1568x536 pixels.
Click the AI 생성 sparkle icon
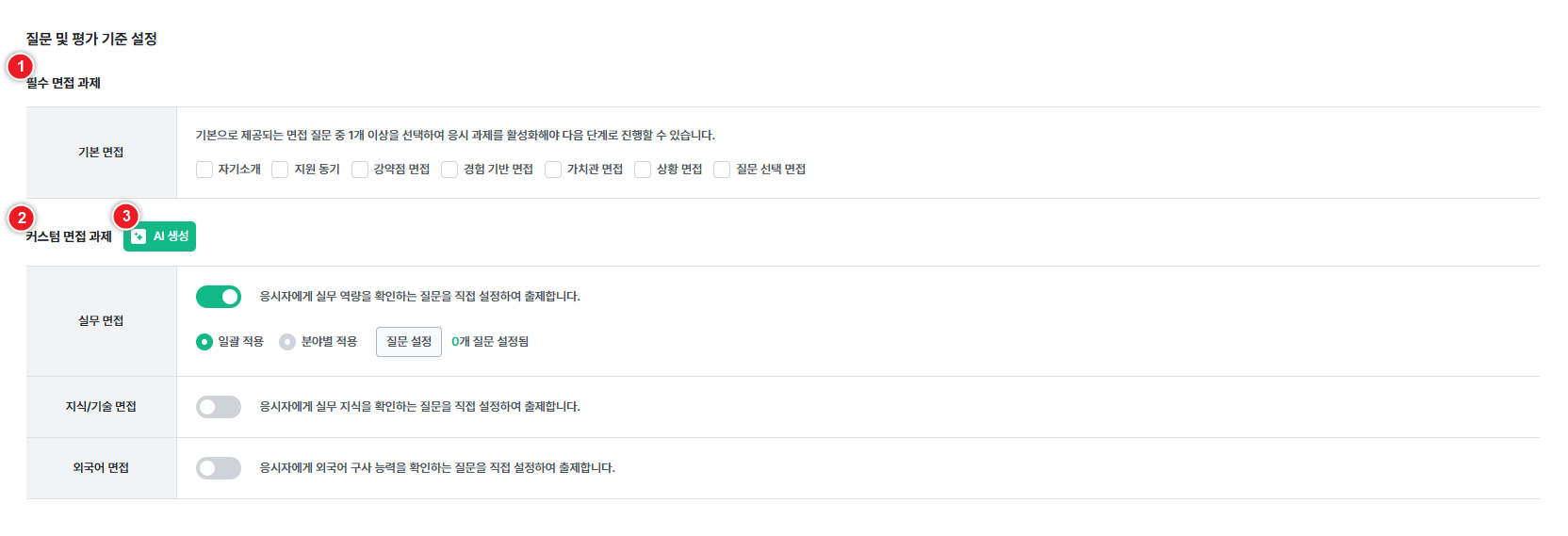coord(139,236)
